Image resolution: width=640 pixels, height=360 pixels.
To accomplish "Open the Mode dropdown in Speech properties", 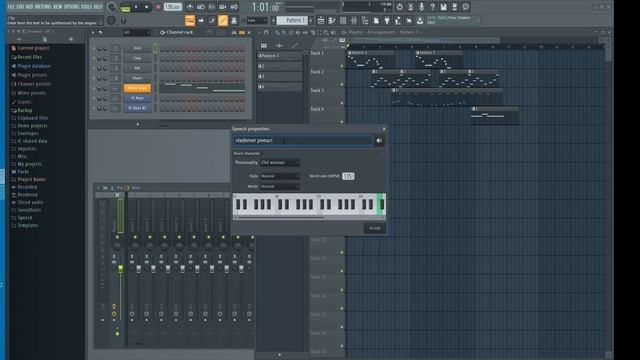I will tap(280, 187).
